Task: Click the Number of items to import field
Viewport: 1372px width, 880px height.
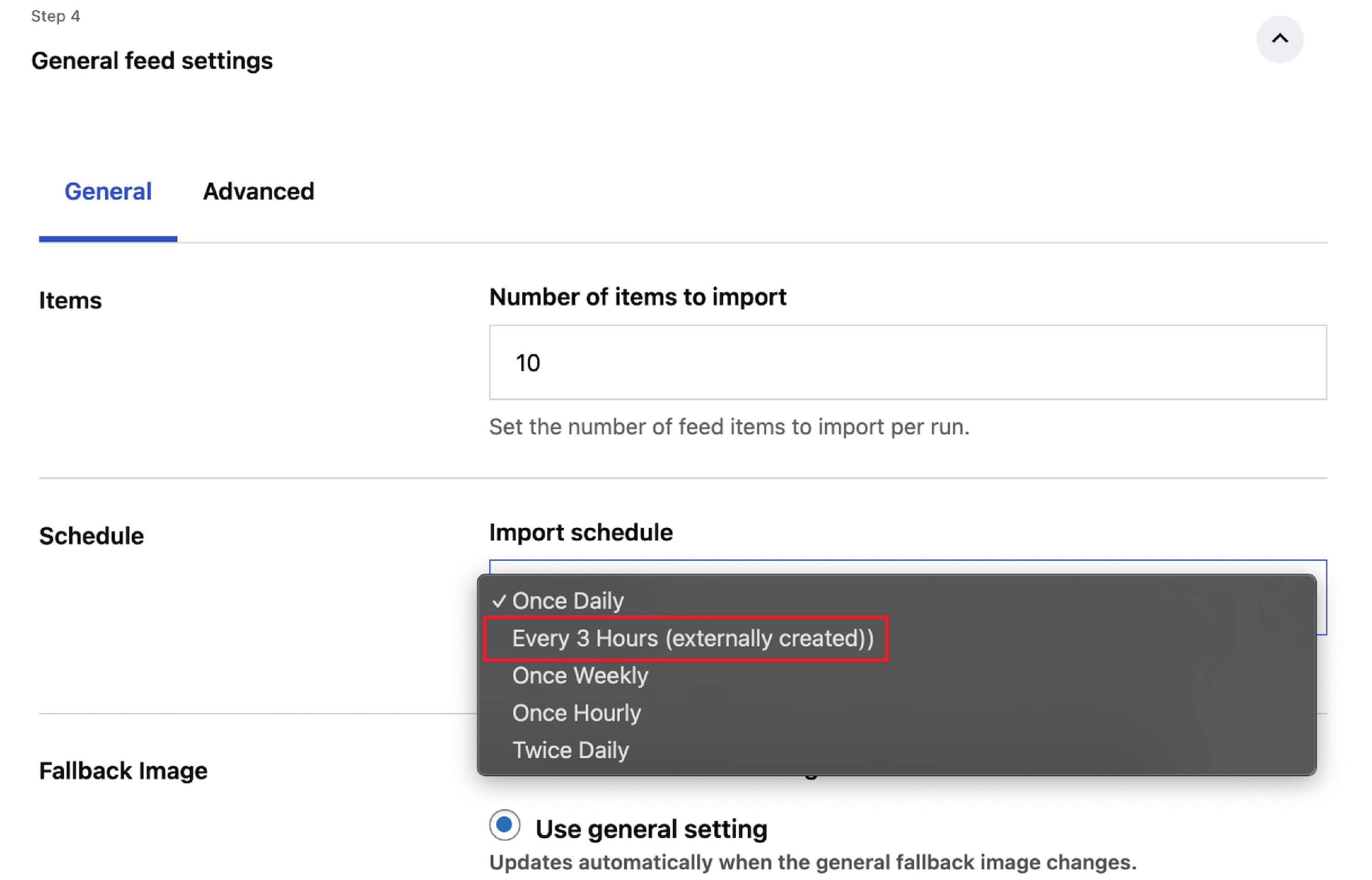Action: [907, 362]
